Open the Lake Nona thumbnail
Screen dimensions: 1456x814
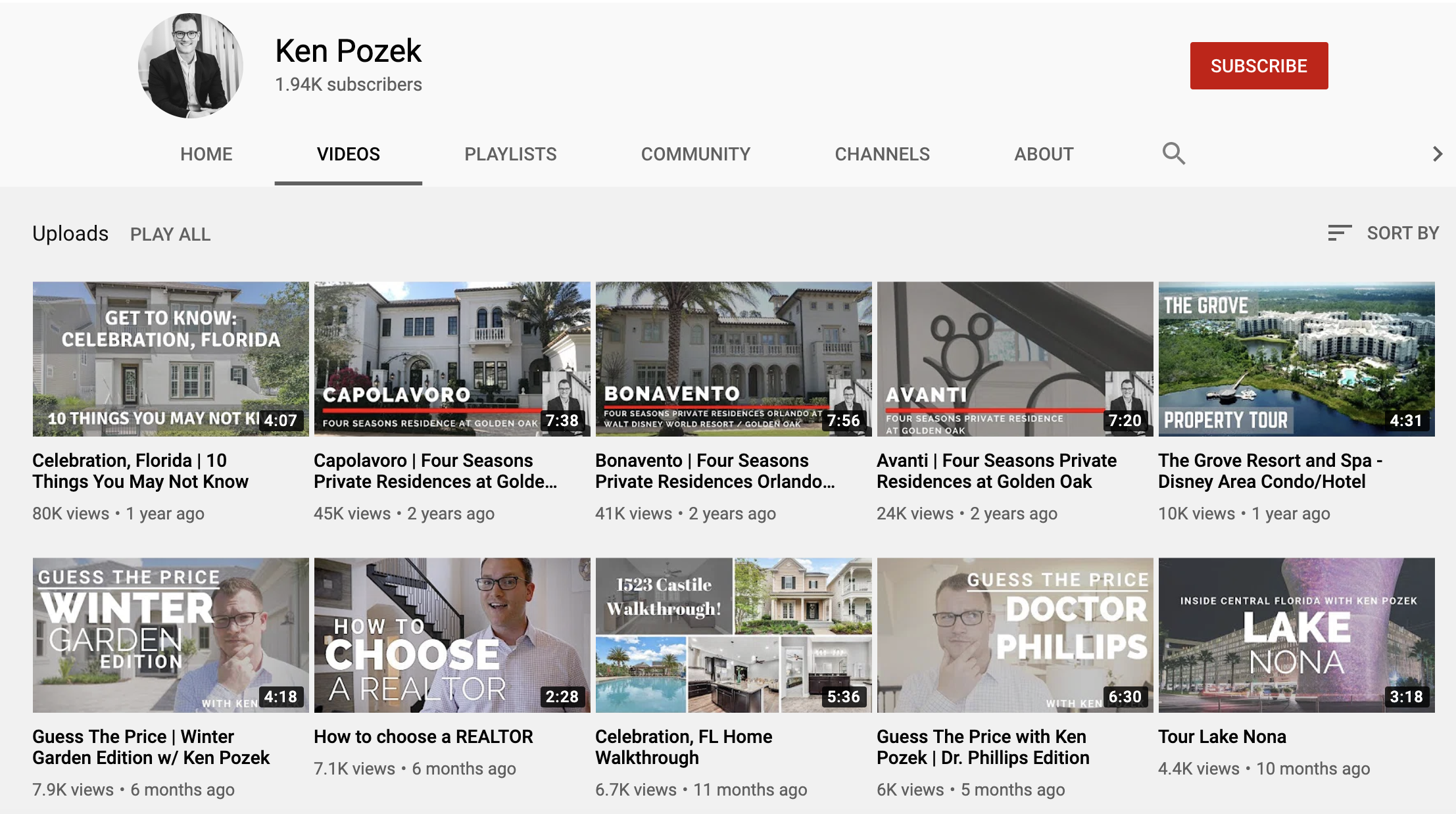click(x=1297, y=635)
